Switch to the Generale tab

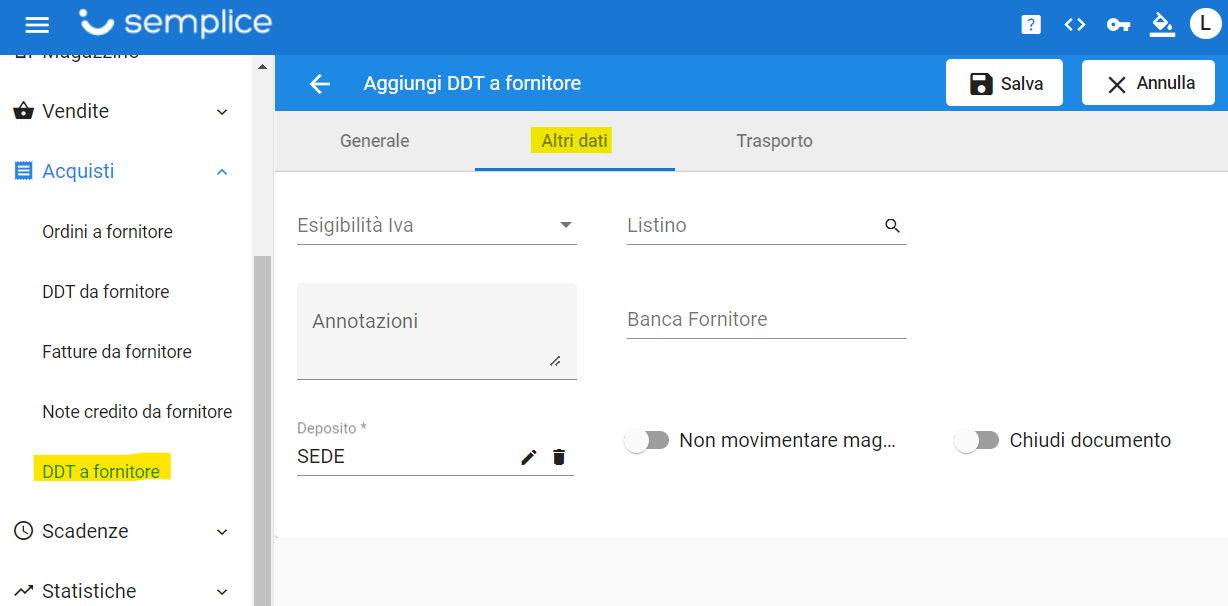click(x=375, y=141)
